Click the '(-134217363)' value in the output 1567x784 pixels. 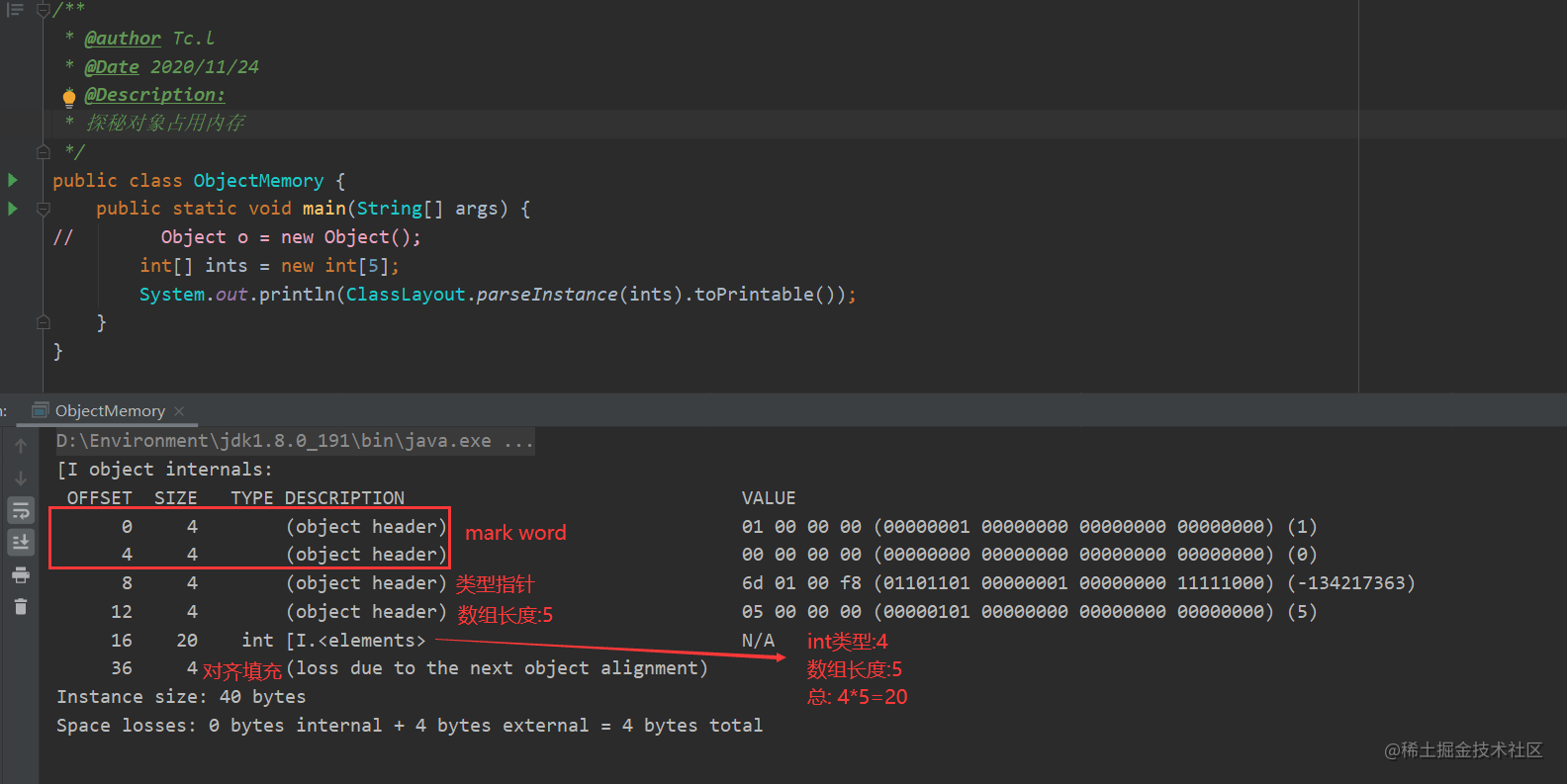[x=1351, y=583]
